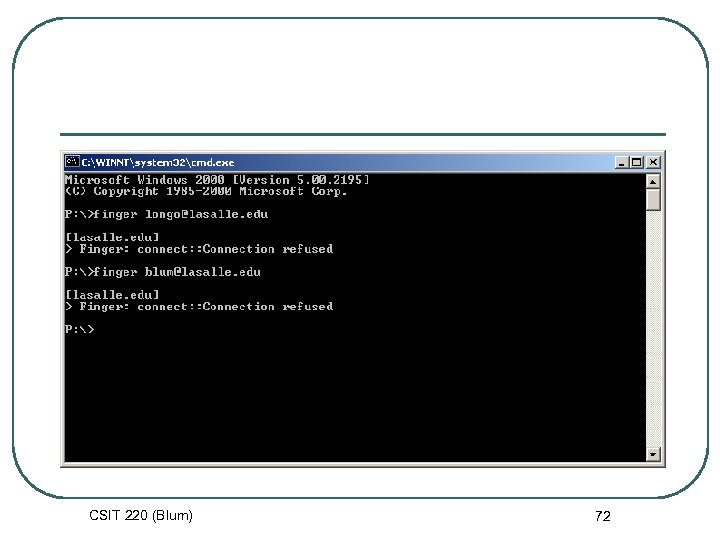720x540 pixels.
Task: Click the vertical scrollbar thumb
Action: 653,200
